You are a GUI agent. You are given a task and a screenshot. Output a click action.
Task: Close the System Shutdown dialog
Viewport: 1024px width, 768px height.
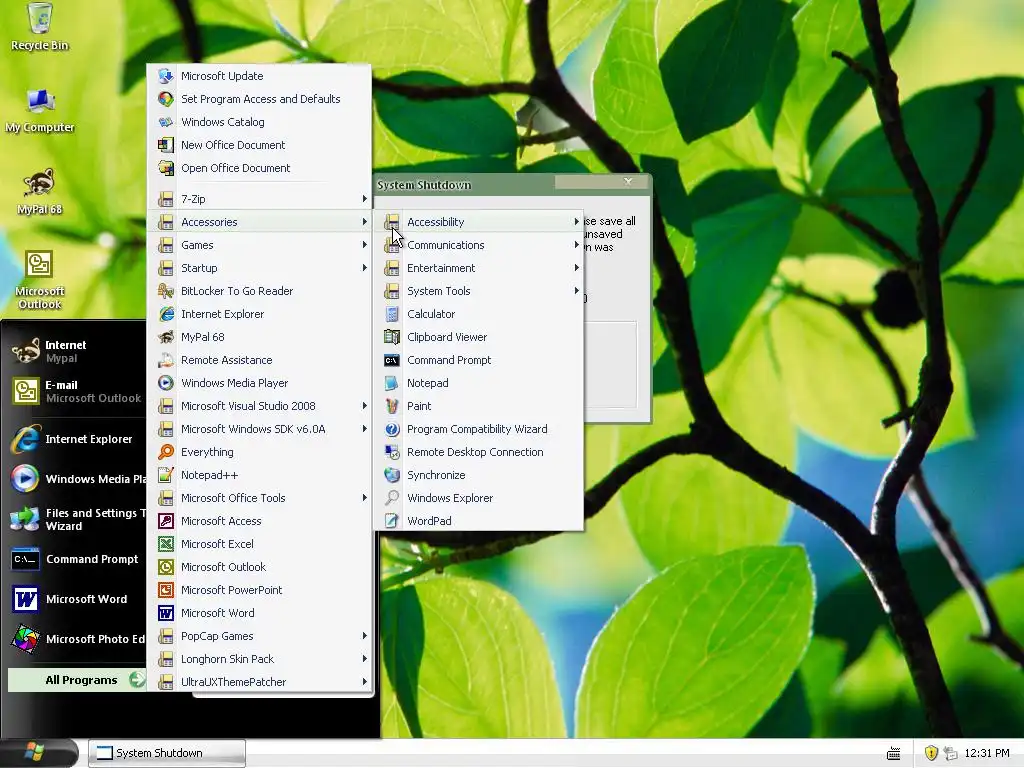tap(628, 182)
